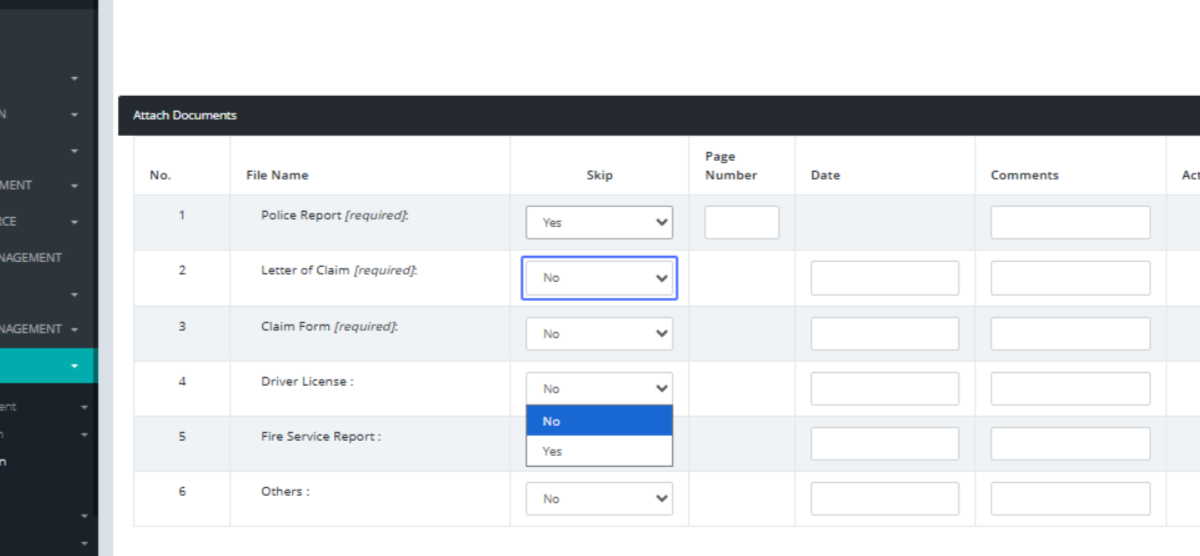The image size is (1200, 556).
Task: Click Comments field for Police Report
Action: coord(1070,223)
